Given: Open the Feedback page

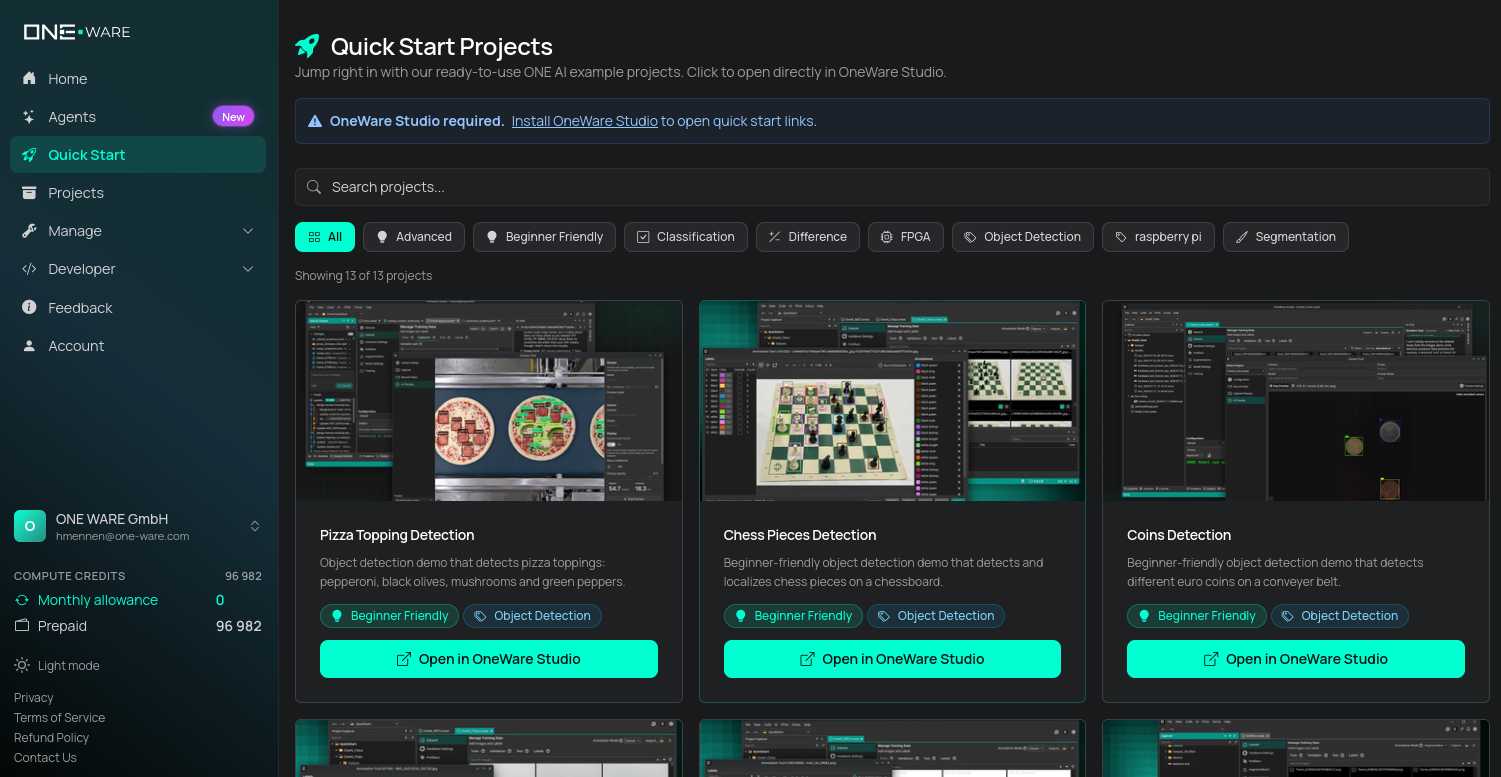Looking at the screenshot, I should click(138, 308).
